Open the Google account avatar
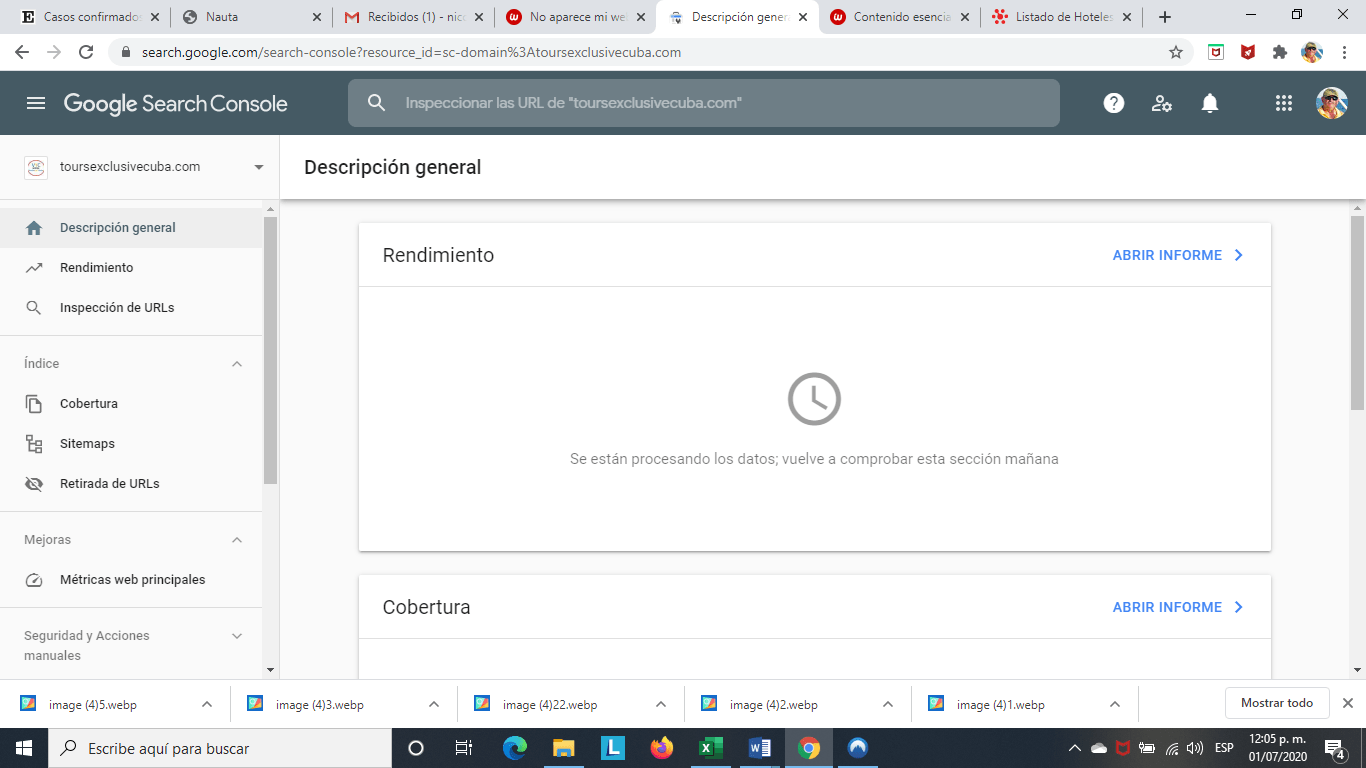Image resolution: width=1366 pixels, height=768 pixels. pos(1332,103)
